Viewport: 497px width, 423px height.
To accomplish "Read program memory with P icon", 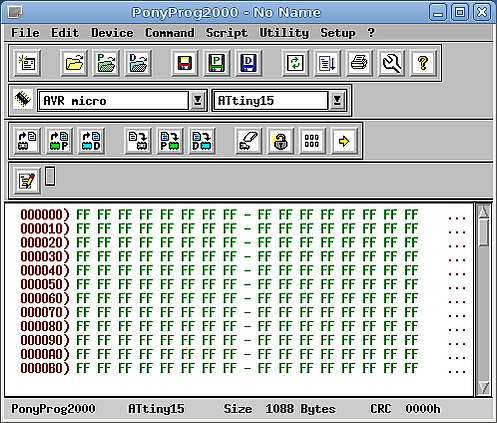I will pos(59,141).
